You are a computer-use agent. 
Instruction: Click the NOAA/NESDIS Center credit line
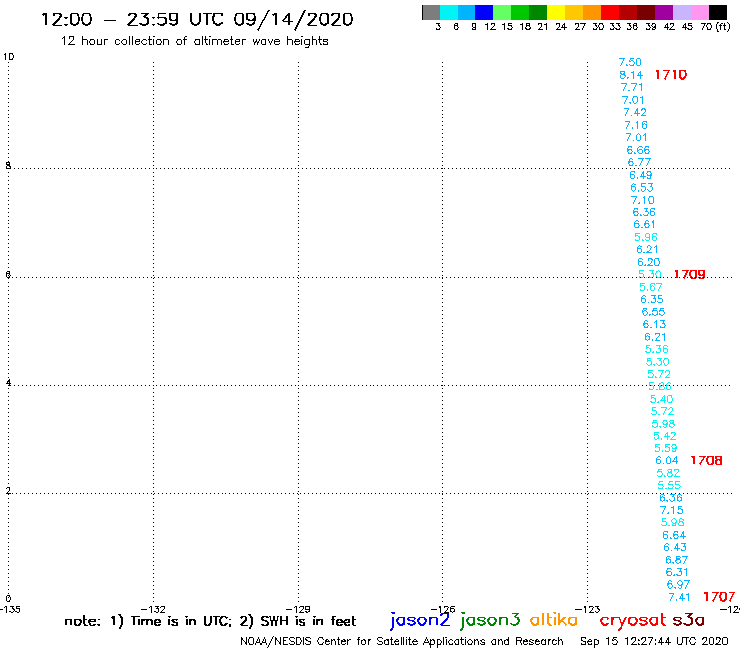(402, 642)
